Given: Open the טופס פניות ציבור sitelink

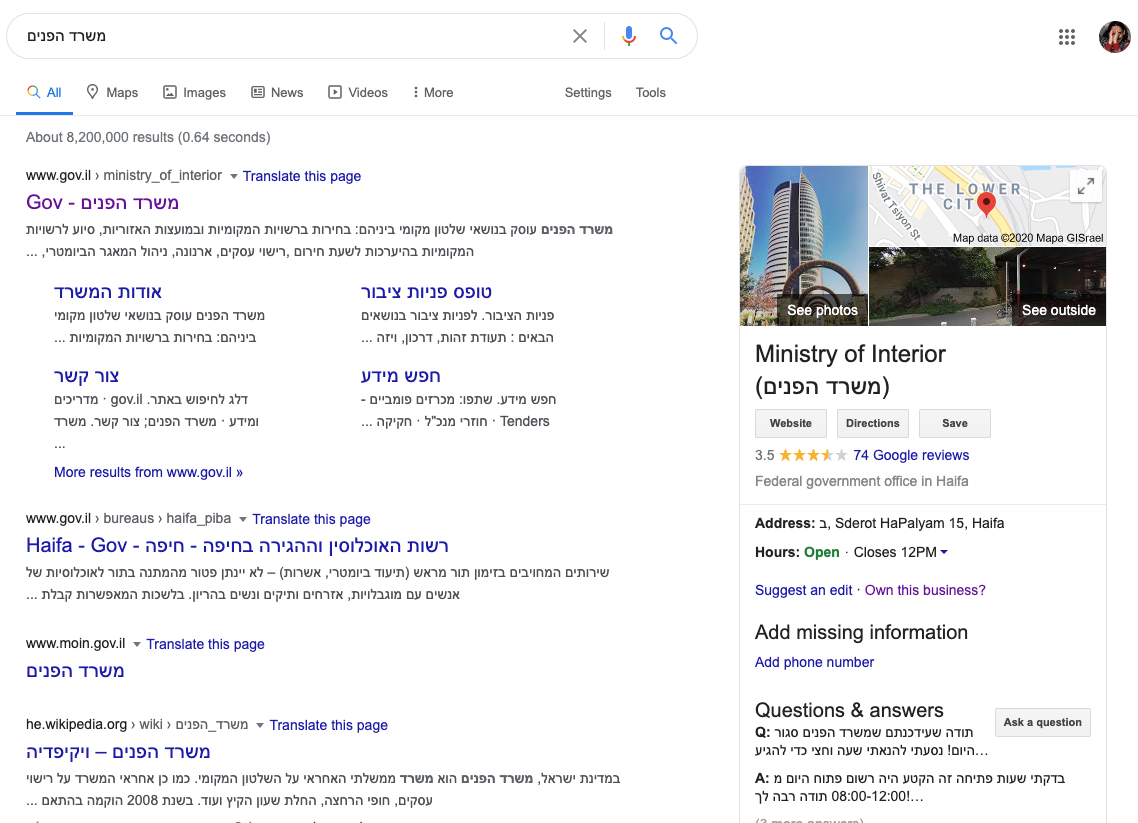Looking at the screenshot, I should (426, 292).
